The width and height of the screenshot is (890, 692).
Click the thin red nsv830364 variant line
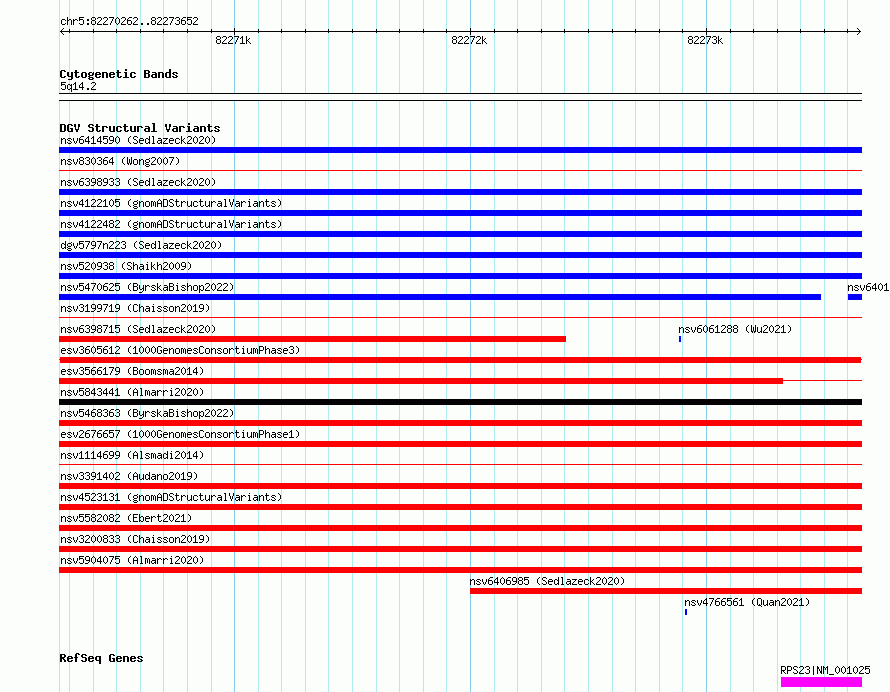(460, 170)
